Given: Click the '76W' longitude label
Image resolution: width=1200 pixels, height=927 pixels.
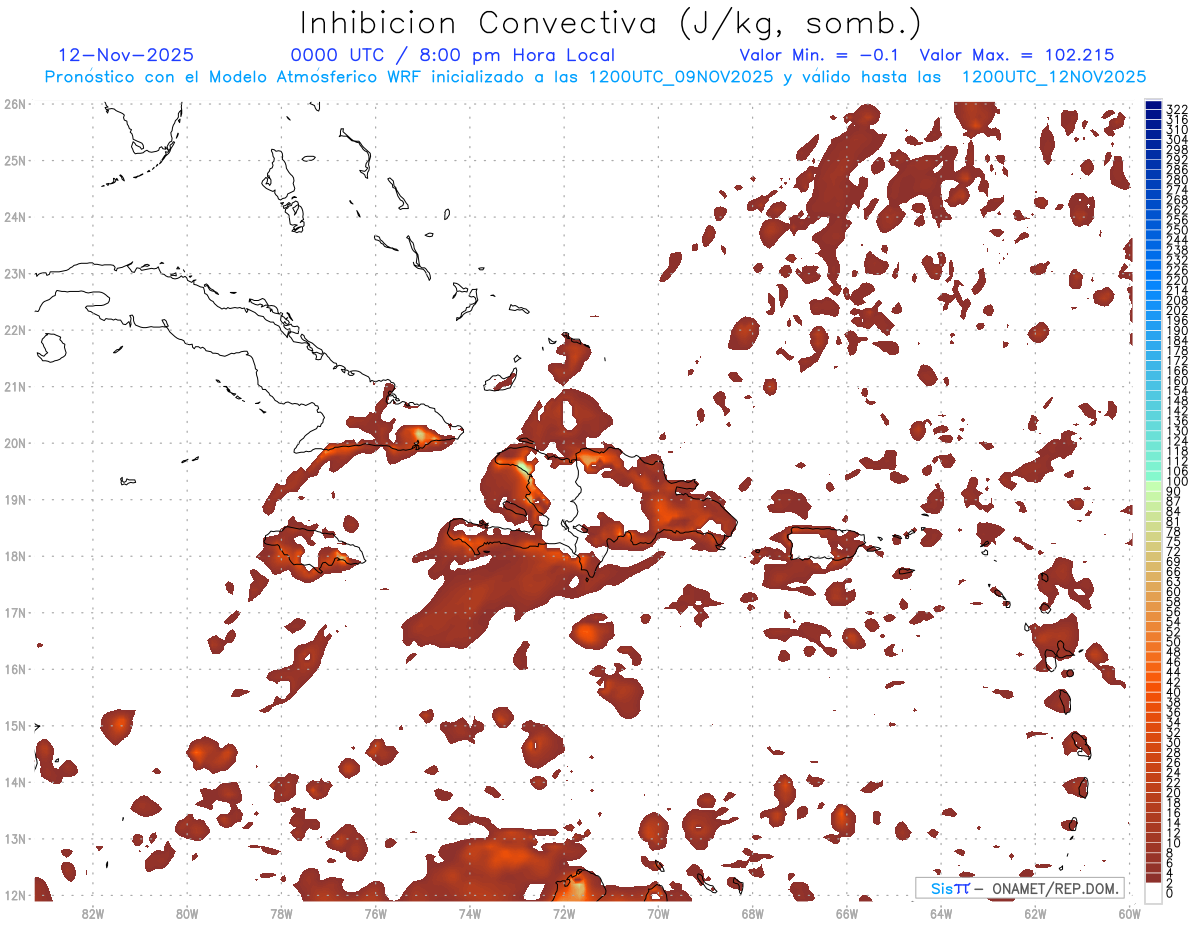Looking at the screenshot, I should click(x=375, y=913).
